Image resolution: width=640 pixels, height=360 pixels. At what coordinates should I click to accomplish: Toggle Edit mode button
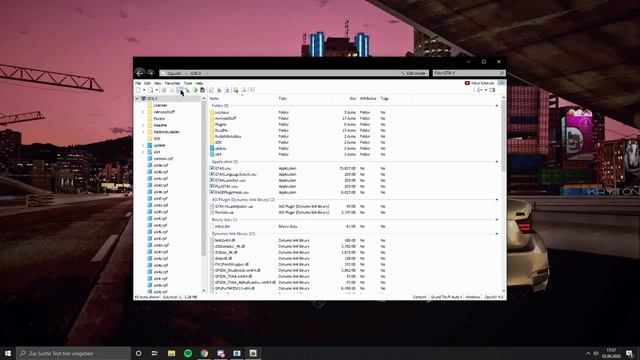coord(413,73)
